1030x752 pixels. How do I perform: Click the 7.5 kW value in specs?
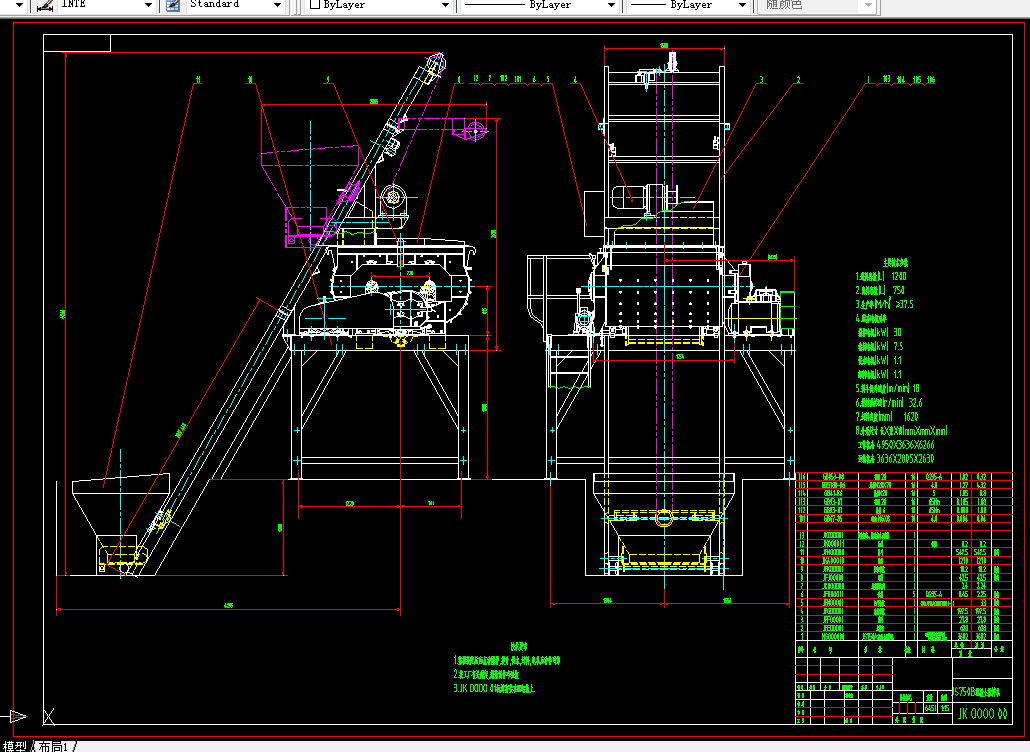[898, 346]
